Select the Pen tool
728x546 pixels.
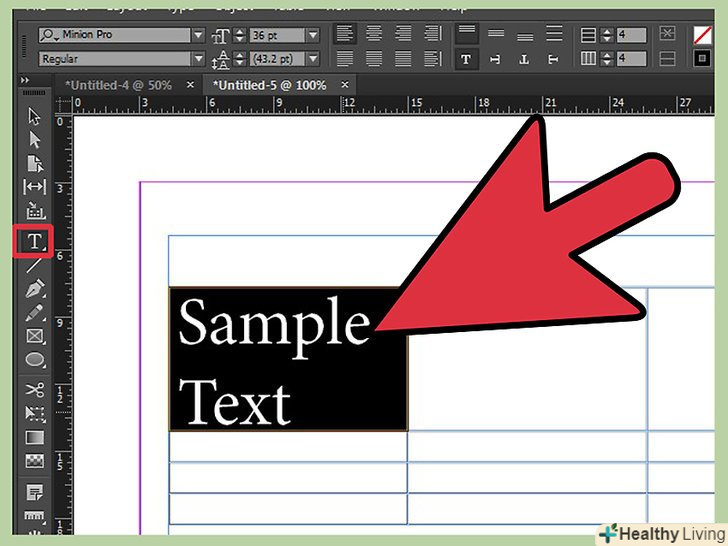click(35, 288)
